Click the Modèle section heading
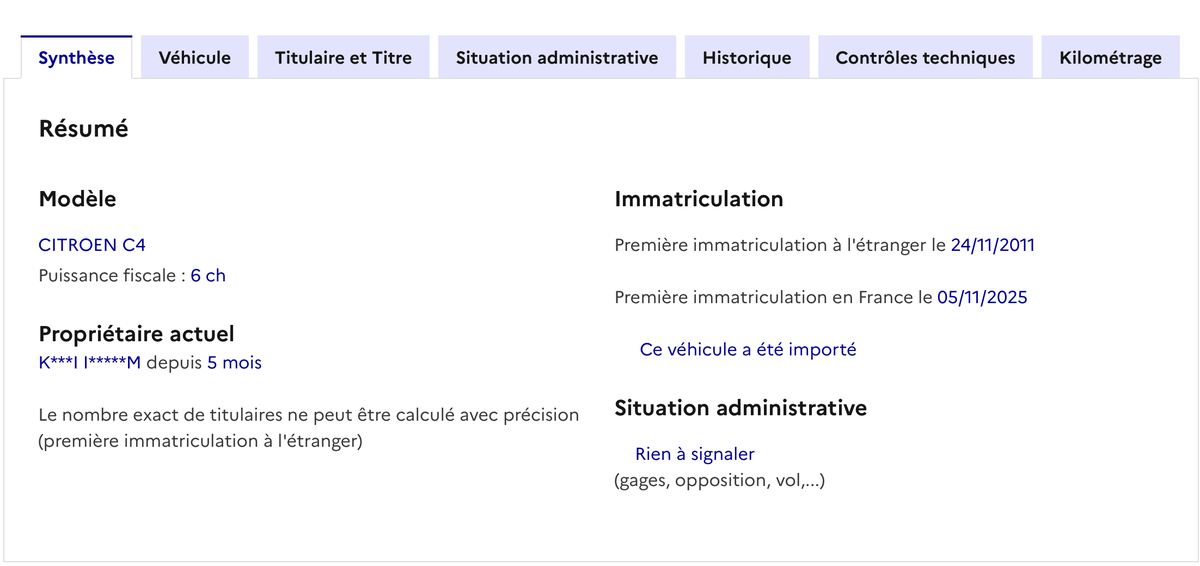Image resolution: width=1200 pixels, height=566 pixels. point(77,199)
